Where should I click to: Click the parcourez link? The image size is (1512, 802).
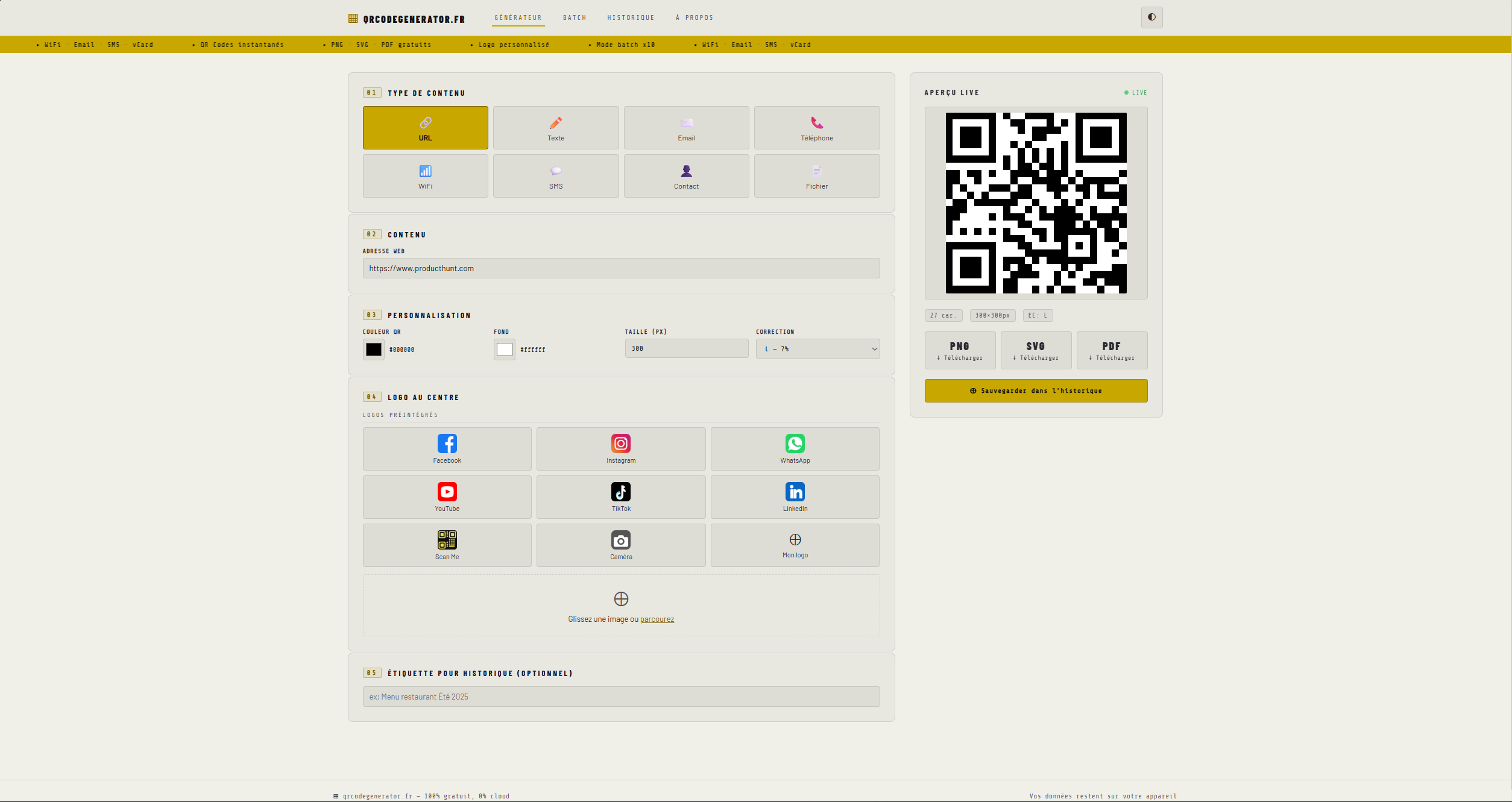(x=657, y=619)
